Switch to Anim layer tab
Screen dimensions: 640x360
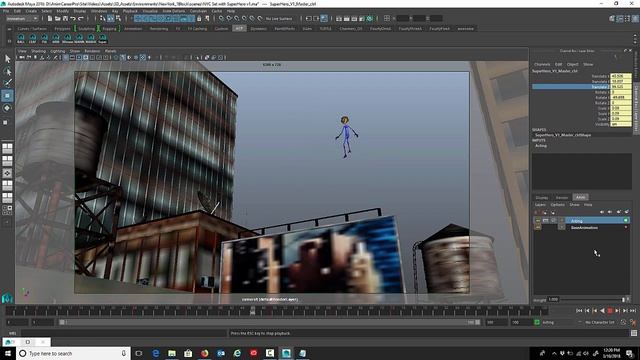(x=580, y=198)
